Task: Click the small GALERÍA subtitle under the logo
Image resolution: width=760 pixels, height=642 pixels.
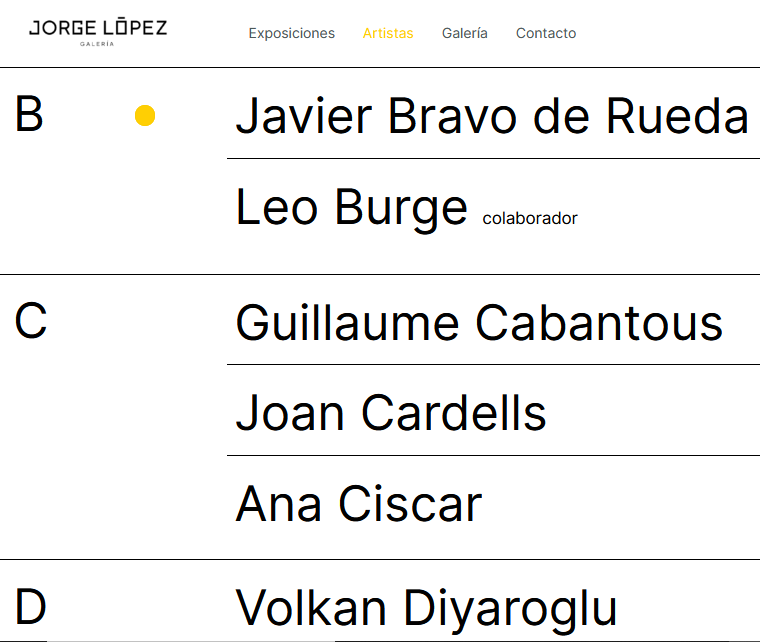Action: [98, 44]
